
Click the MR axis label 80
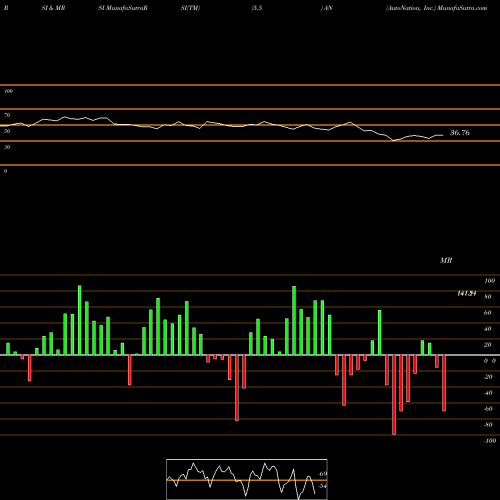coord(488,297)
